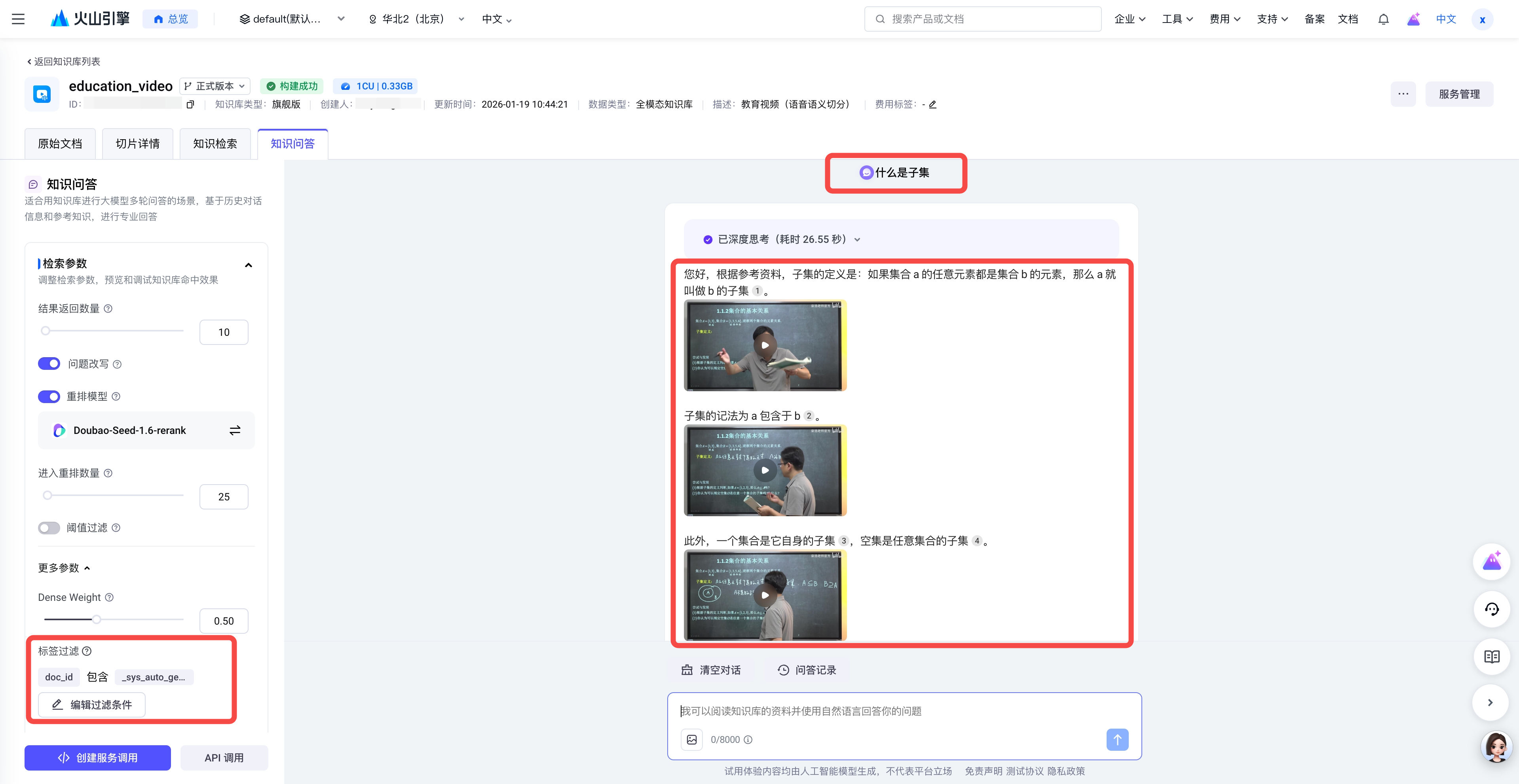The image size is (1519, 784).
Task: Turn off the 重排模型 switch
Action: click(49, 396)
